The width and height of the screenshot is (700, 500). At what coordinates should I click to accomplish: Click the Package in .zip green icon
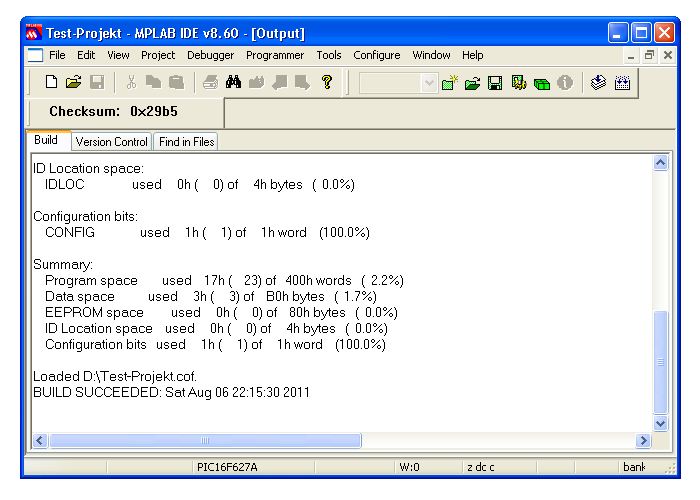click(x=542, y=83)
